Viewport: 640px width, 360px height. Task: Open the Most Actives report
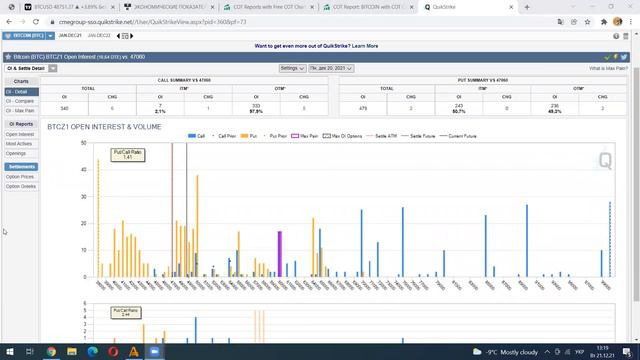click(21, 144)
